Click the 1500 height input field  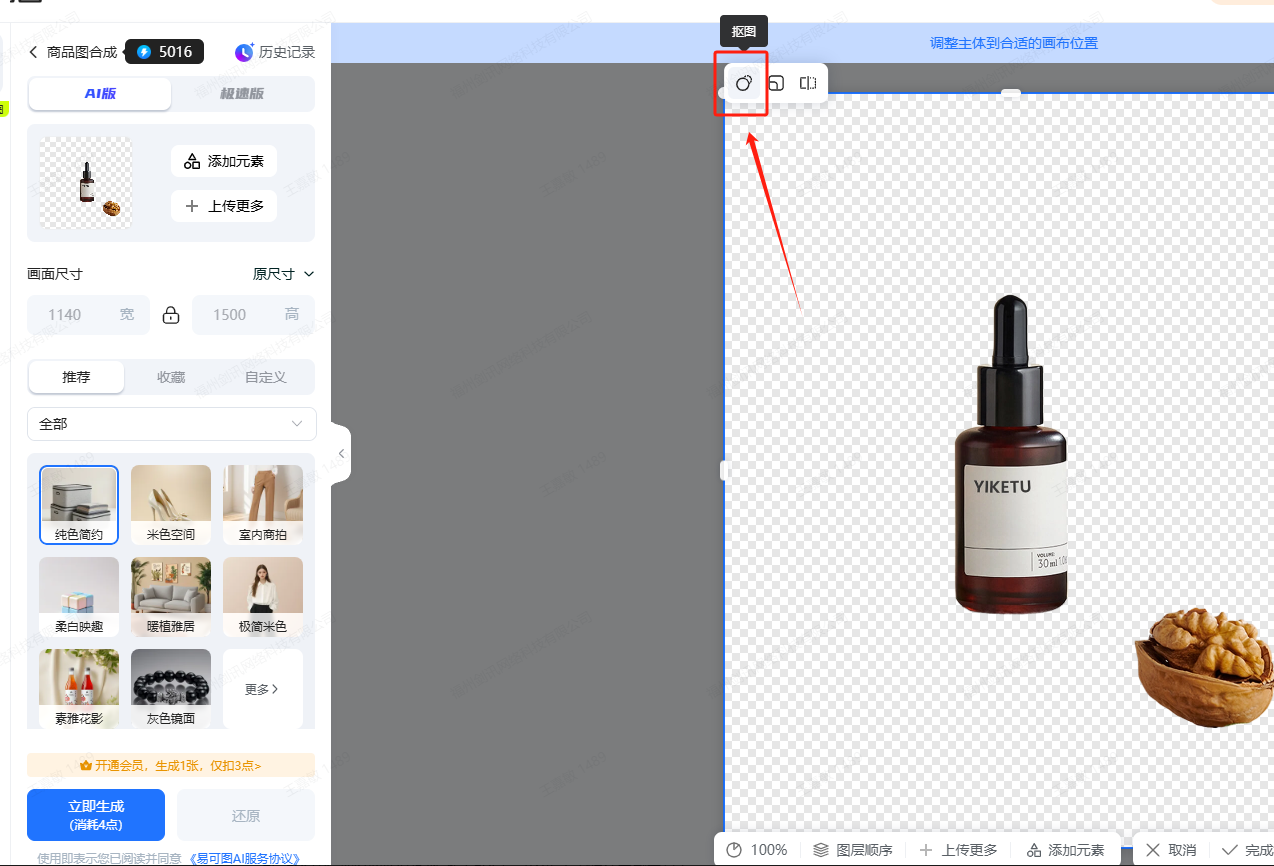pyautogui.click(x=253, y=315)
